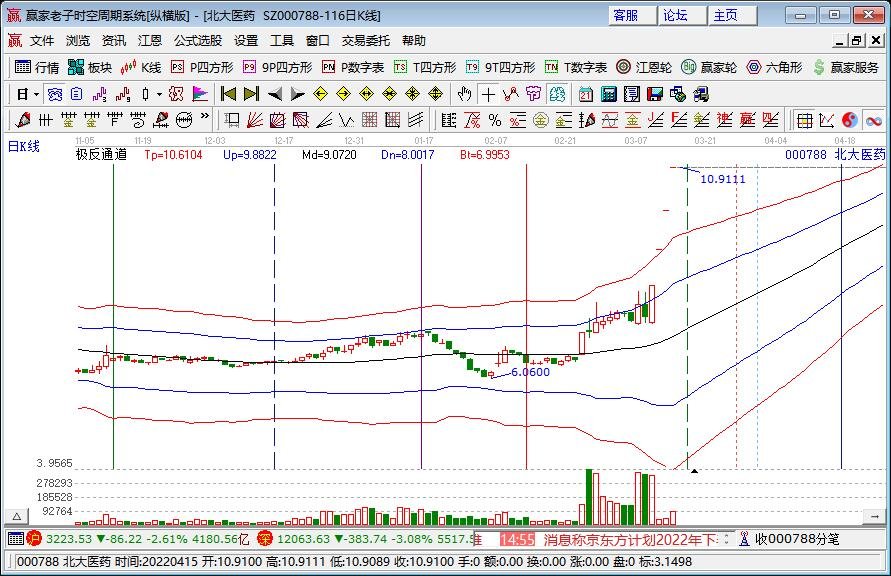
Task: Click the red floppy disk save icon
Action: [655, 94]
